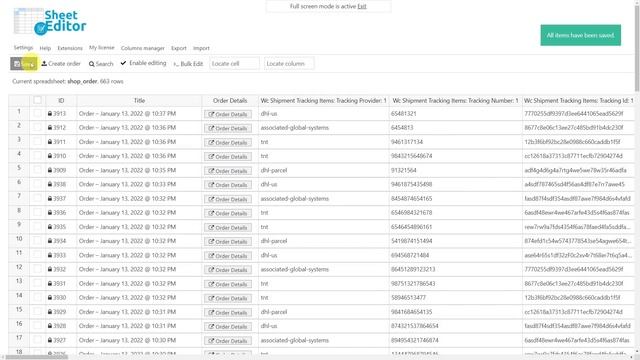This screenshot has width=640, height=360.
Task: Dismiss the 'All items have been saved' notice
Action: point(580,35)
